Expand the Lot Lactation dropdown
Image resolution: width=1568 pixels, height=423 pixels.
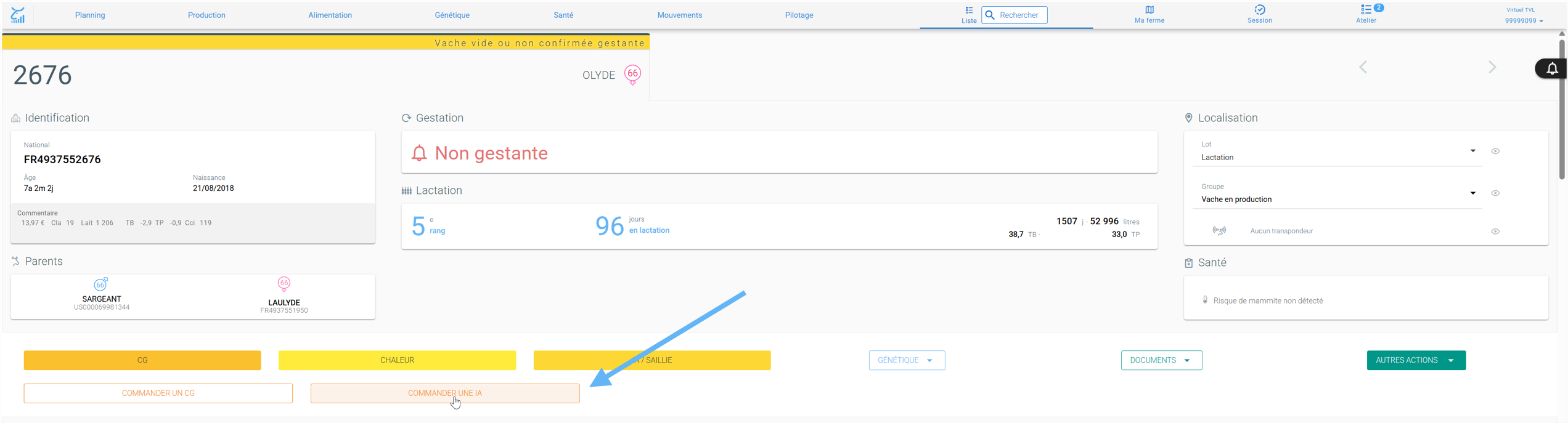1472,151
